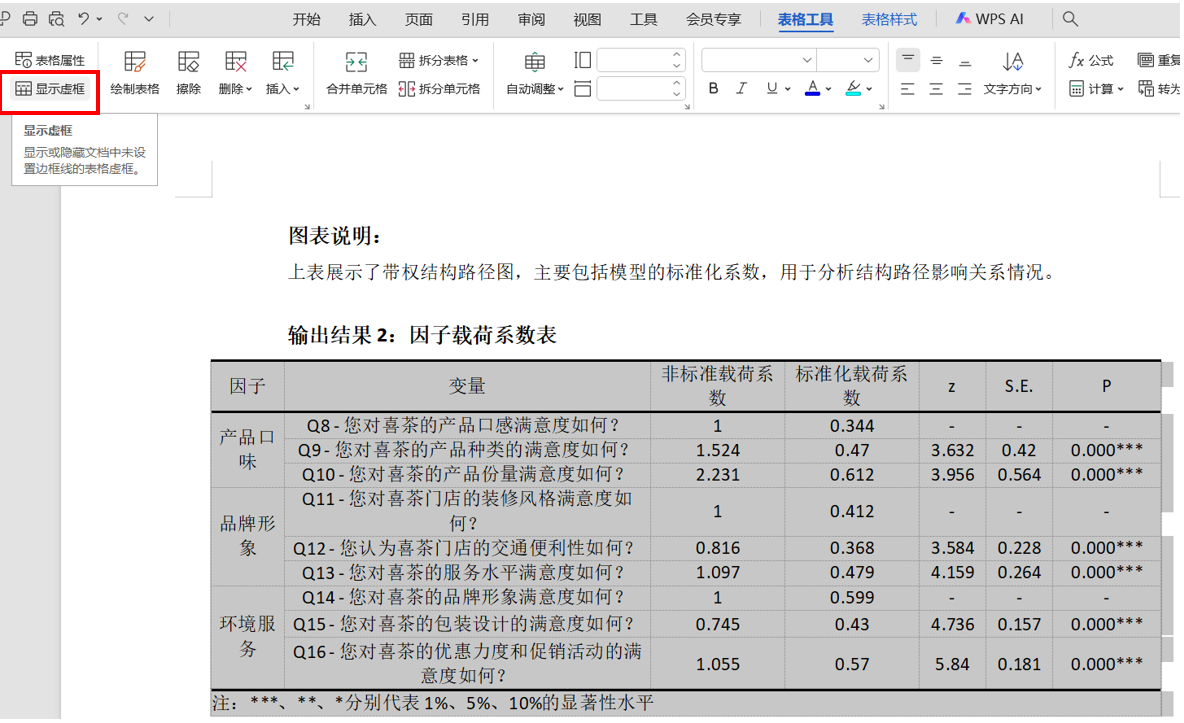Click 拆分单元格 split cells
Screen dimensions: 1184x723
coord(439,89)
